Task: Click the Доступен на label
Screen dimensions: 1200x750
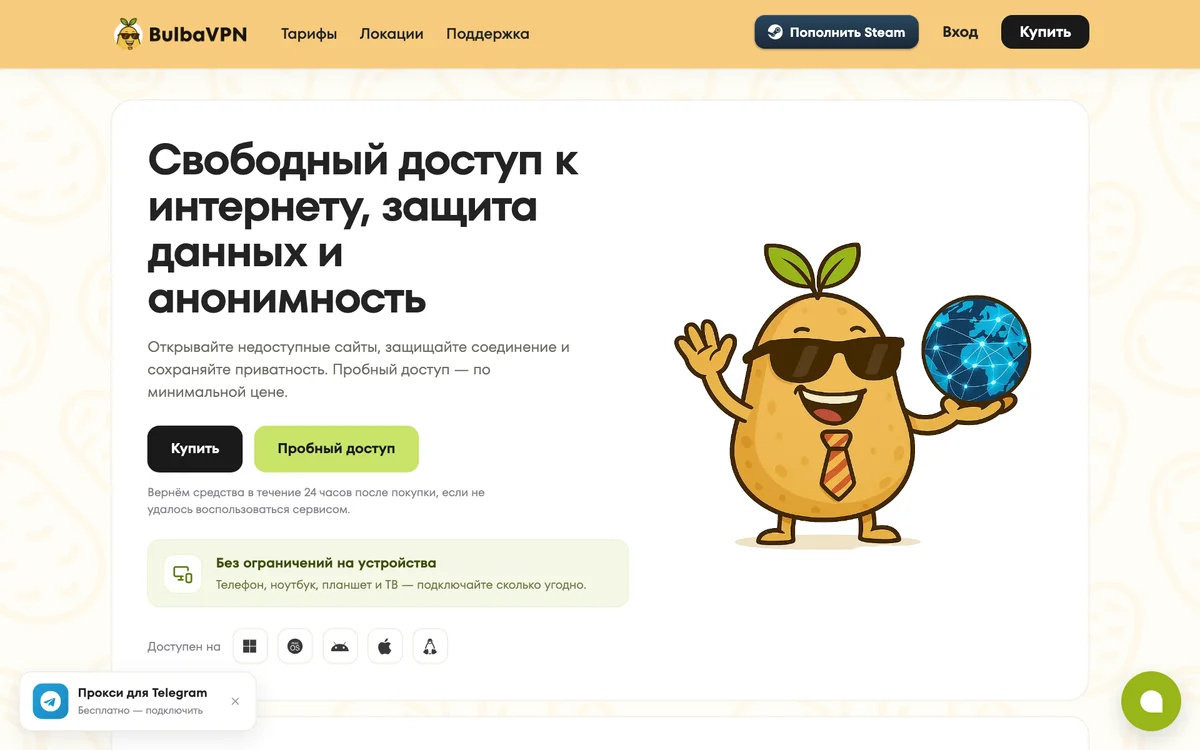Action: pyautogui.click(x=184, y=647)
